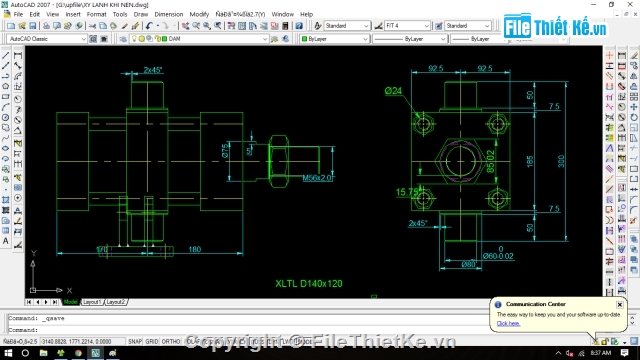Image resolution: width=640 pixels, height=360 pixels.
Task: Go to last layout tab arrow
Action: (55, 302)
